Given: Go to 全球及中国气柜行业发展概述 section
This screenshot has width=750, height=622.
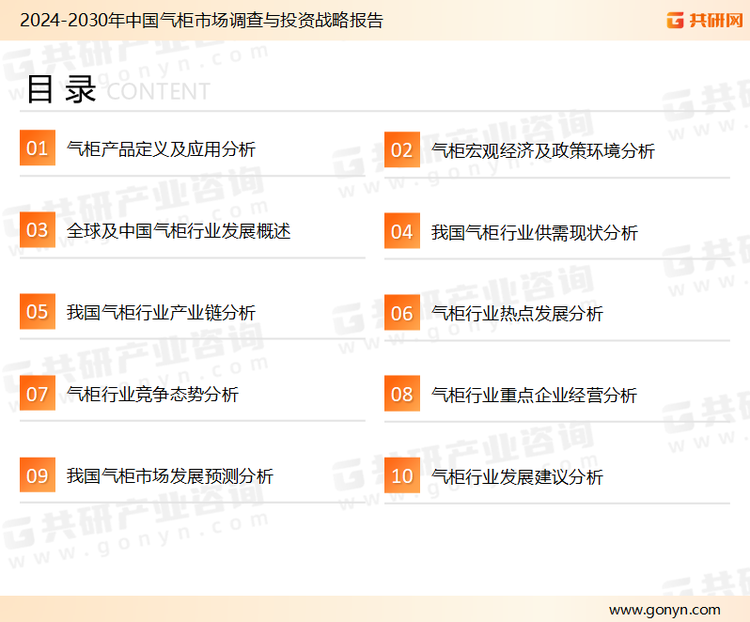Looking at the screenshot, I should (x=178, y=231).
